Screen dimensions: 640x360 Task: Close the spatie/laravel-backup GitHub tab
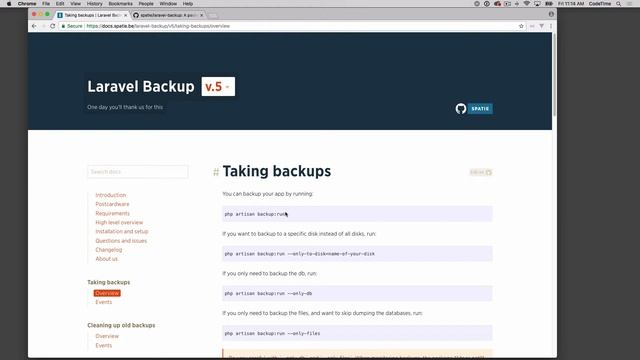202,15
